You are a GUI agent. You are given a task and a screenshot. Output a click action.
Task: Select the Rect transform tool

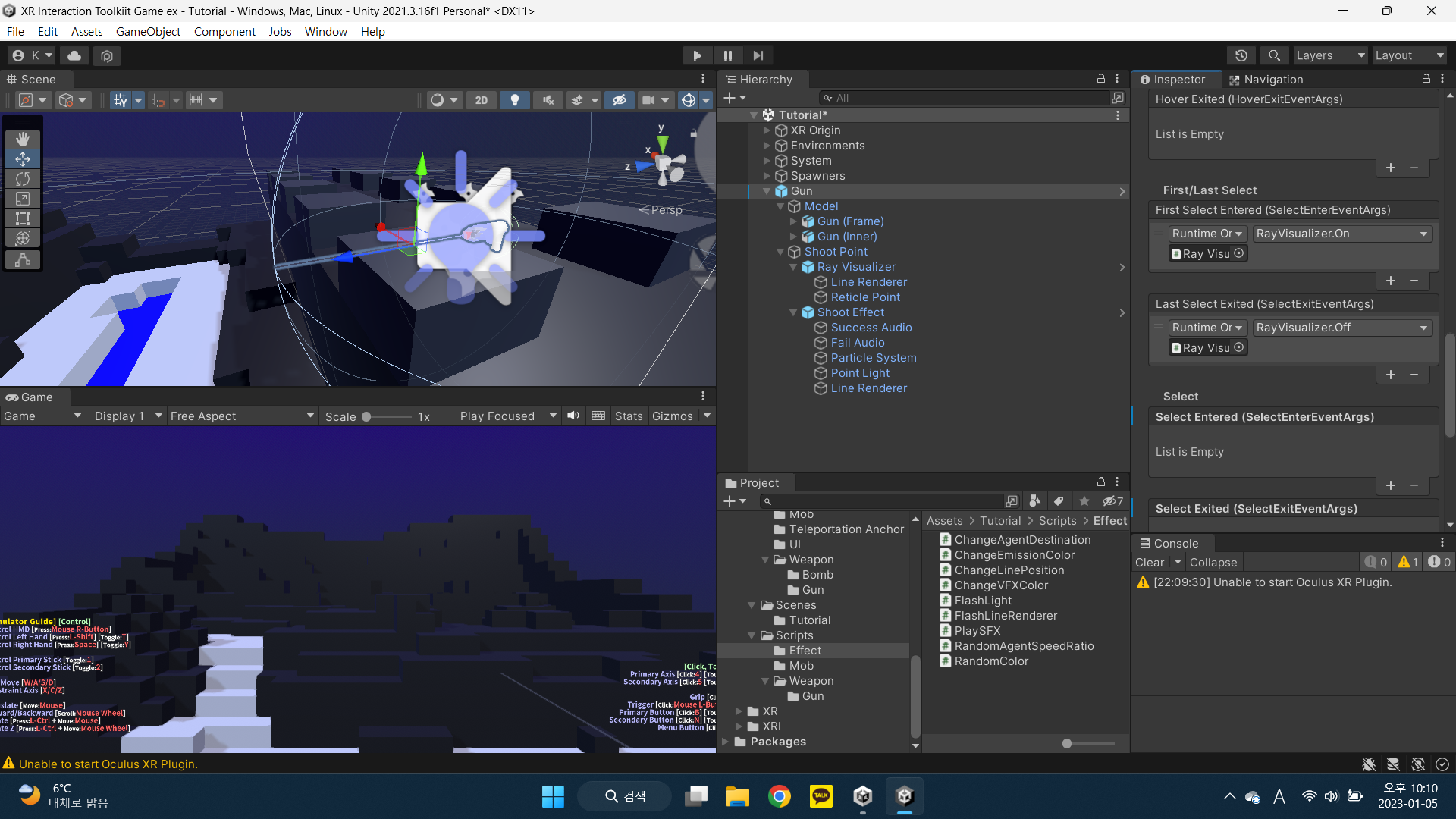[23, 218]
